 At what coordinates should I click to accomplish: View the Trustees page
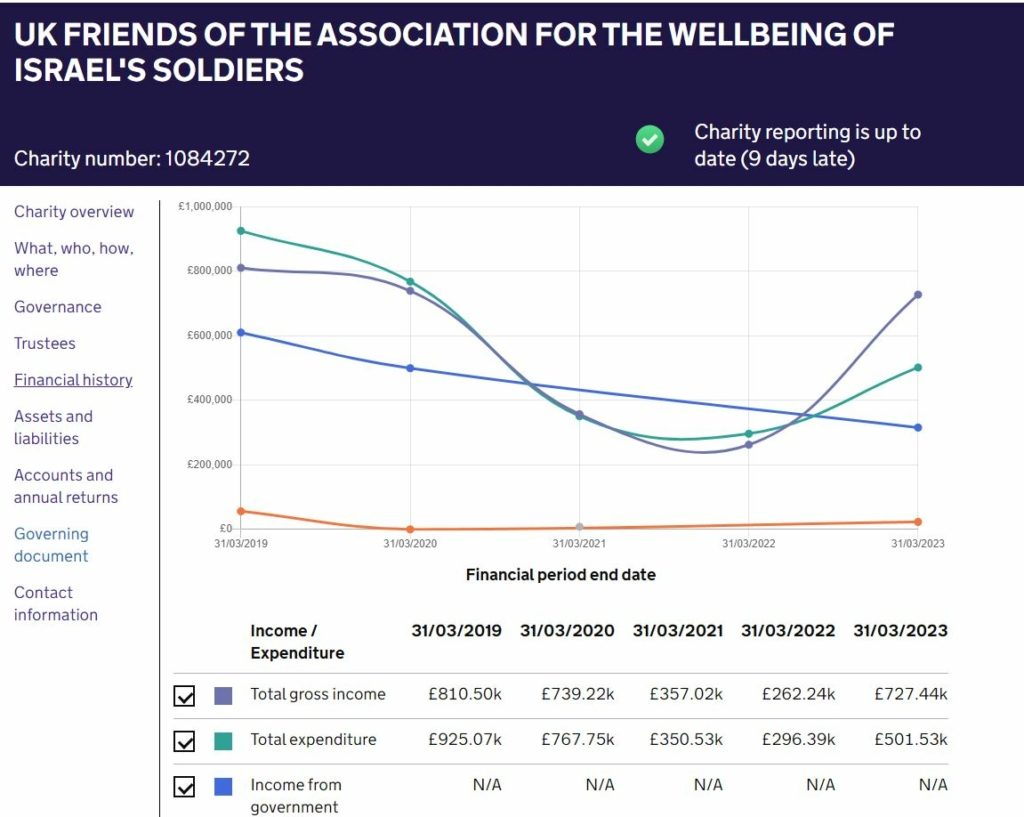(x=44, y=344)
